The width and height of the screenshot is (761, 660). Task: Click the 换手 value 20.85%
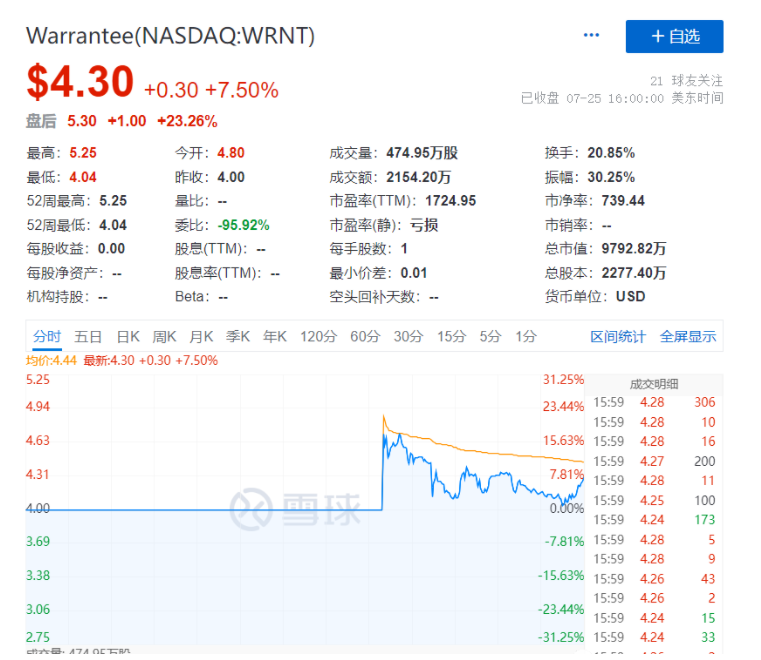tap(611, 153)
